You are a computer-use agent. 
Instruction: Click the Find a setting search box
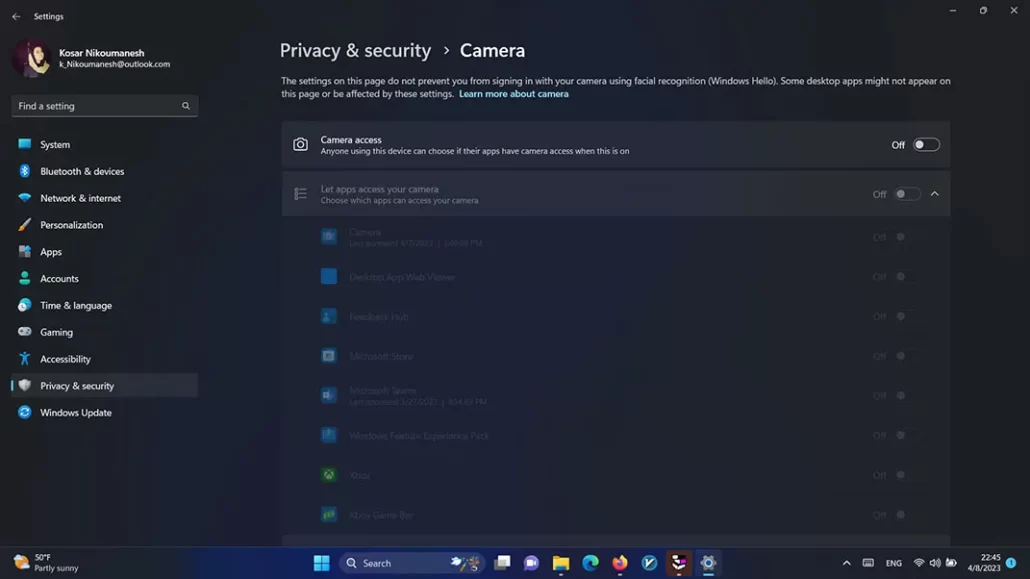coord(95,106)
